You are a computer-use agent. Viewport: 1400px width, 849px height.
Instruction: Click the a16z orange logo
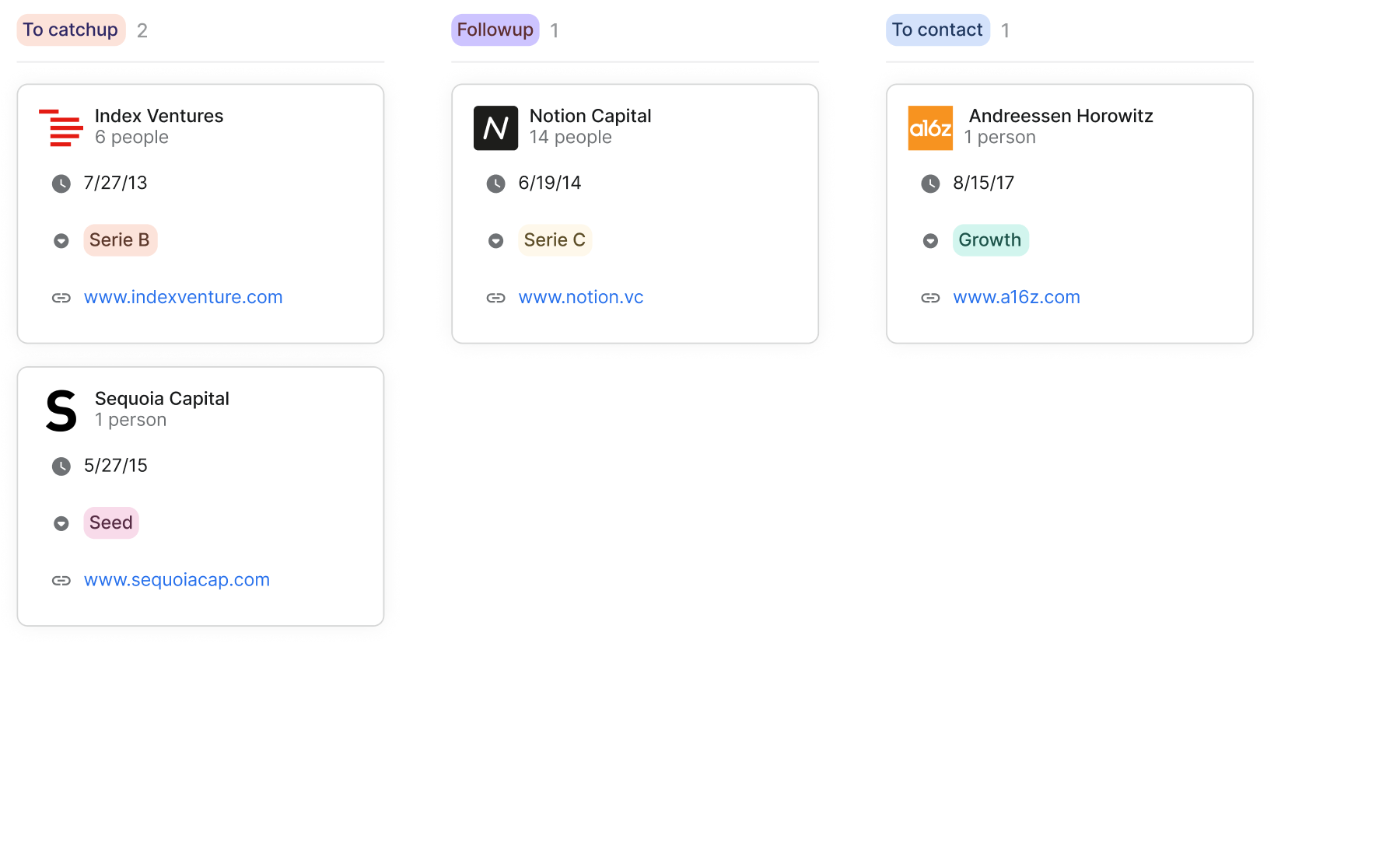tap(930, 128)
